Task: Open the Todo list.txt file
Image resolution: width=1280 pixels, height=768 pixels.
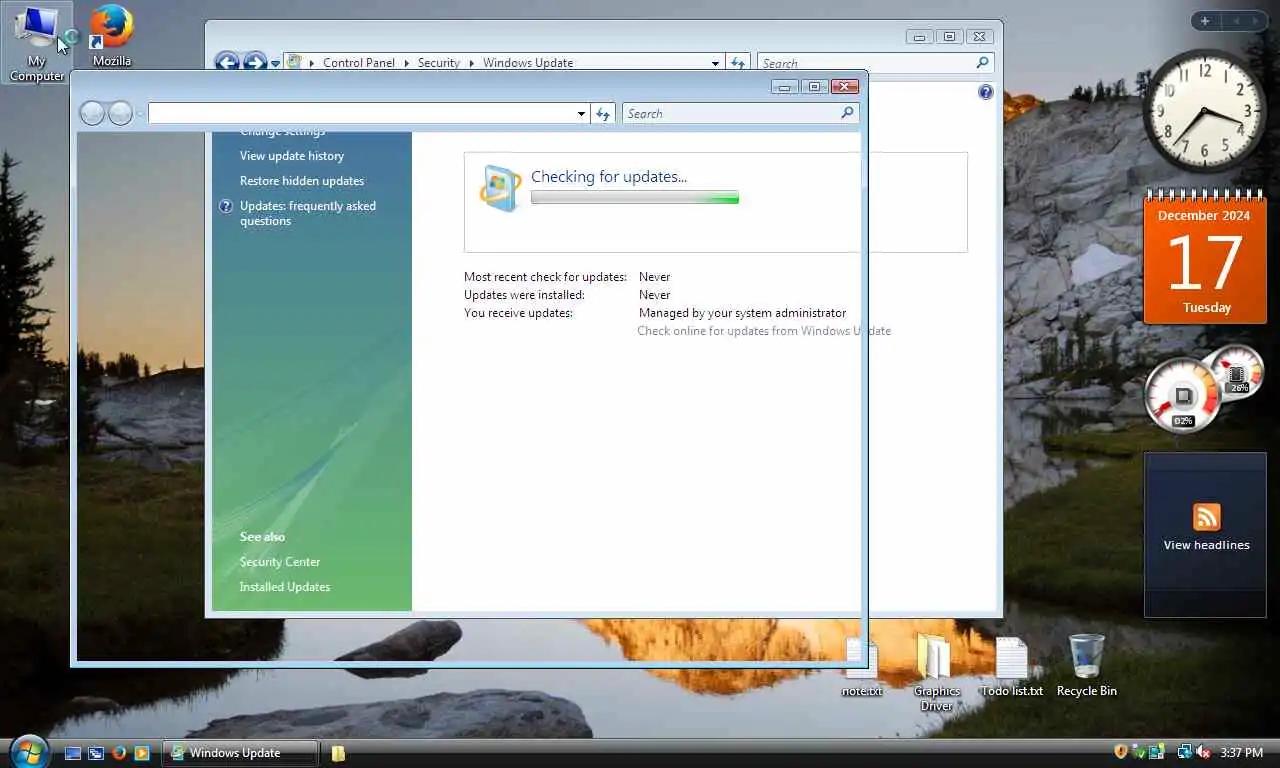Action: (x=1012, y=668)
